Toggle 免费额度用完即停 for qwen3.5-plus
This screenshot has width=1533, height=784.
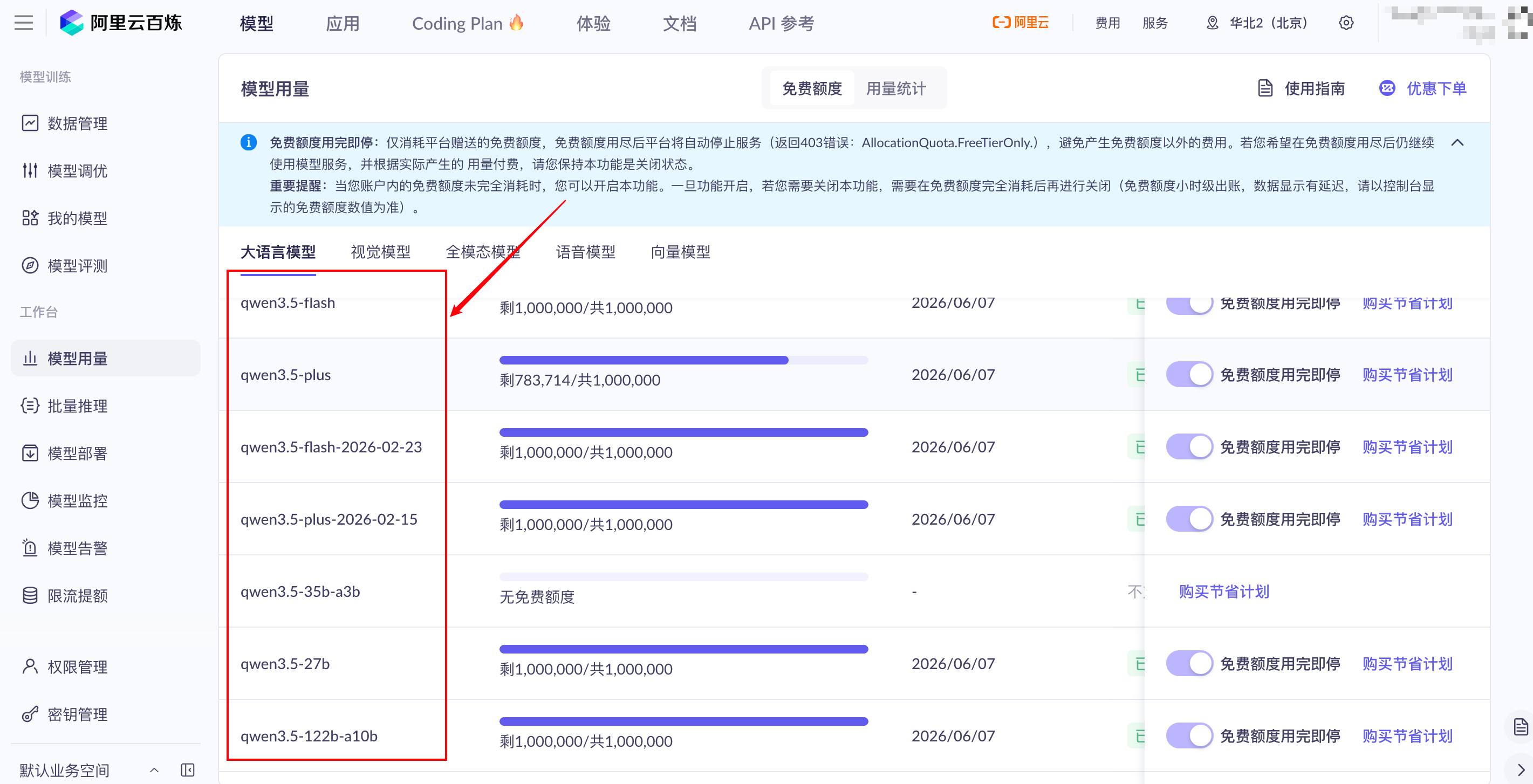(x=1189, y=375)
